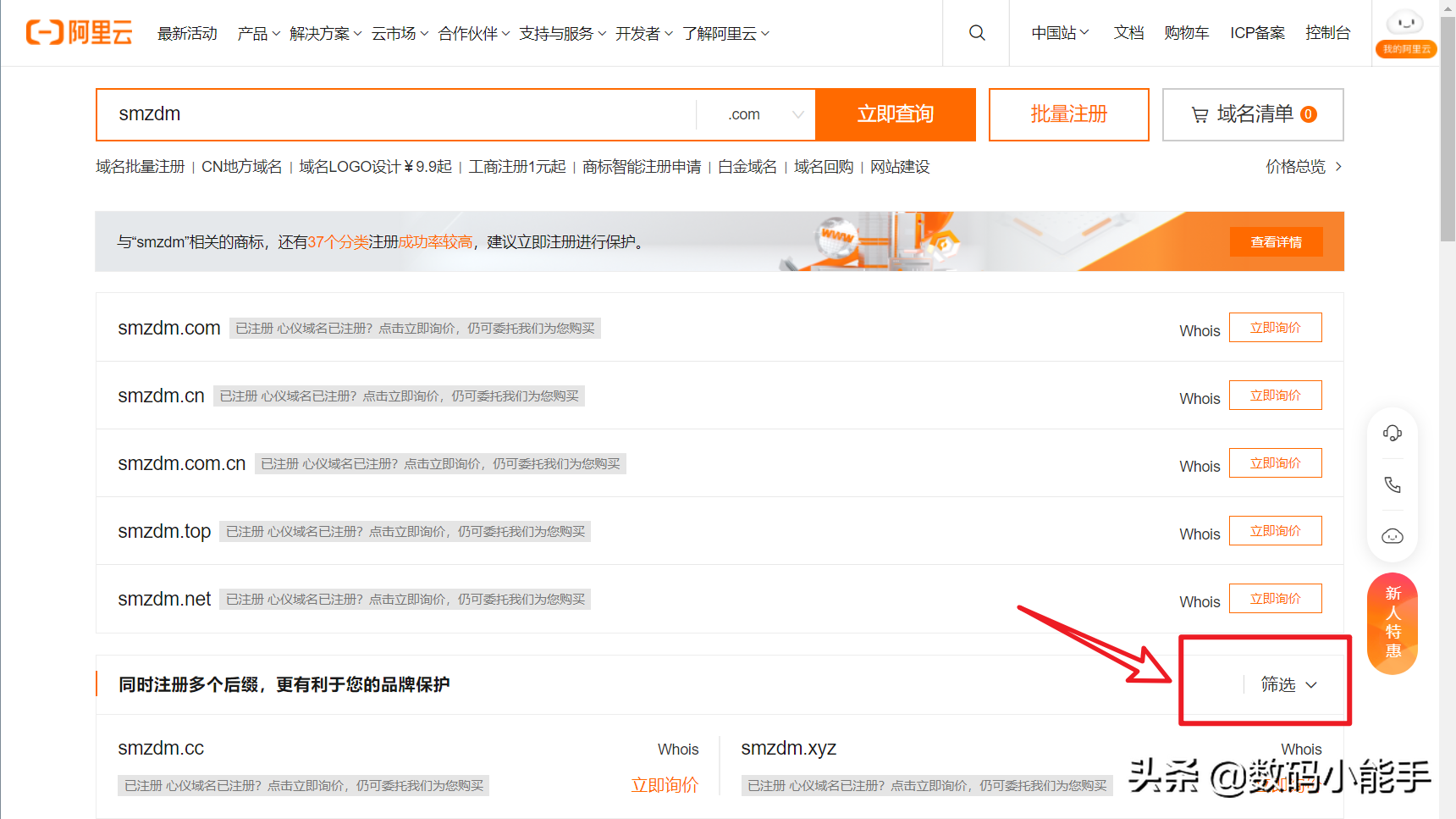Click the user avatar icon
1456x819 pixels.
coord(1406,23)
